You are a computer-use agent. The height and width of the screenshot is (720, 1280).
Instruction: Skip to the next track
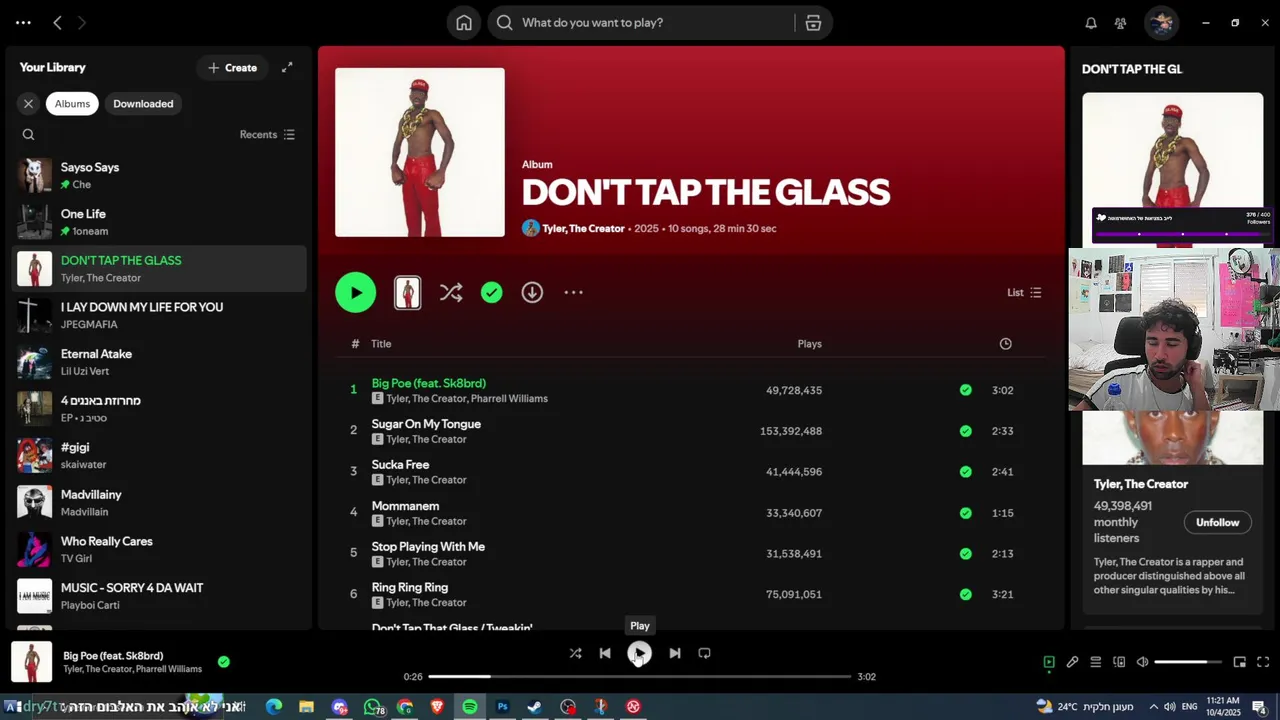coord(675,653)
